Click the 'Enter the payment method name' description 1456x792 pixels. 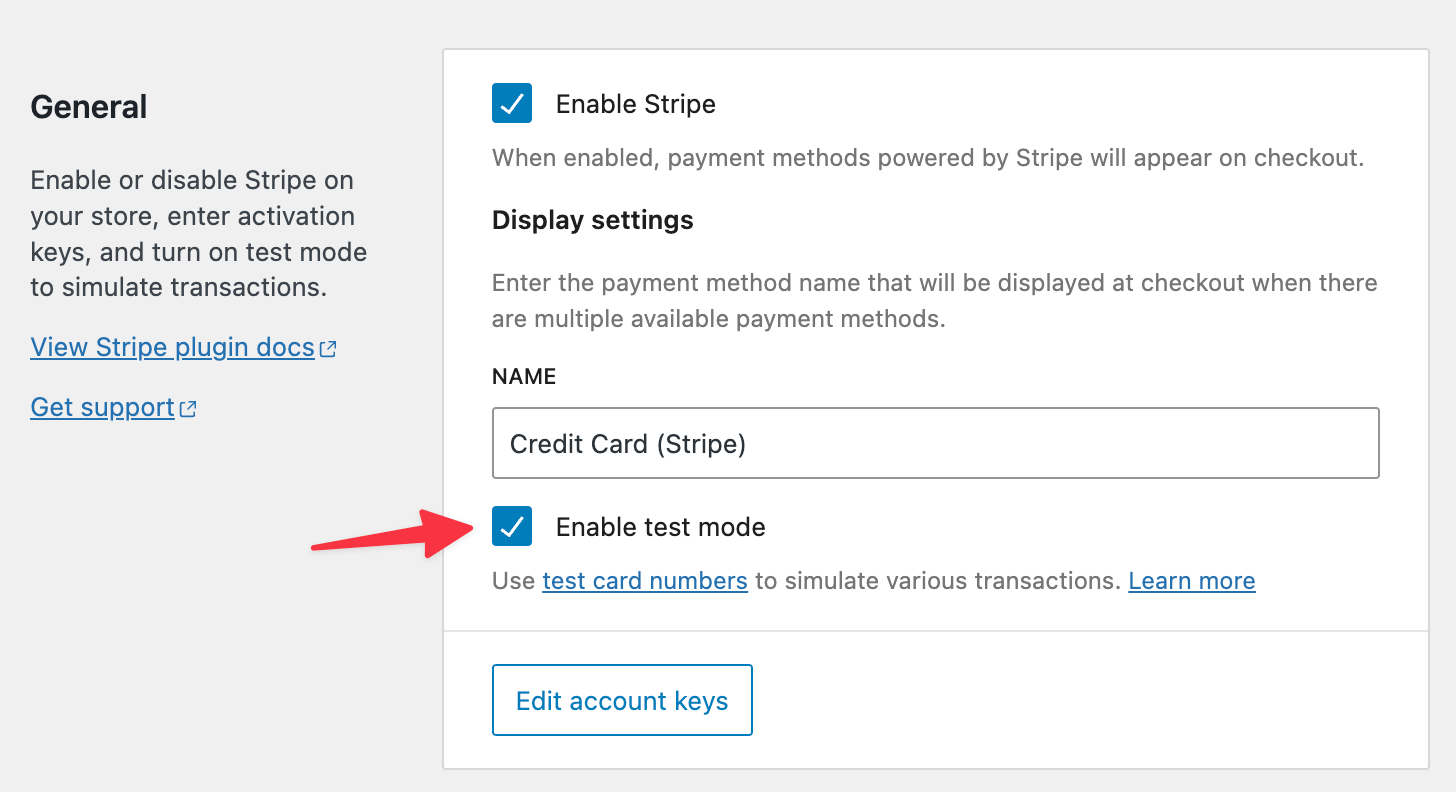point(934,301)
